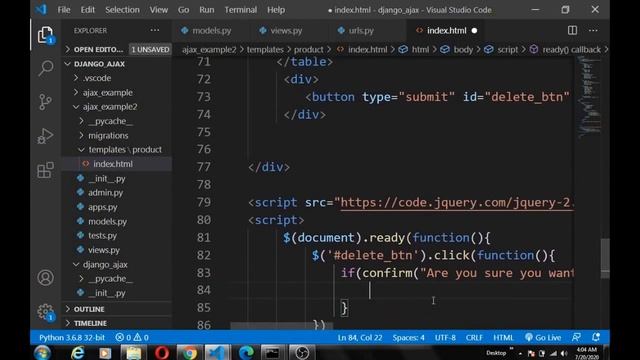Click the editor vertical scrollbar thumb
The height and width of the screenshot is (360, 640).
pos(605,258)
